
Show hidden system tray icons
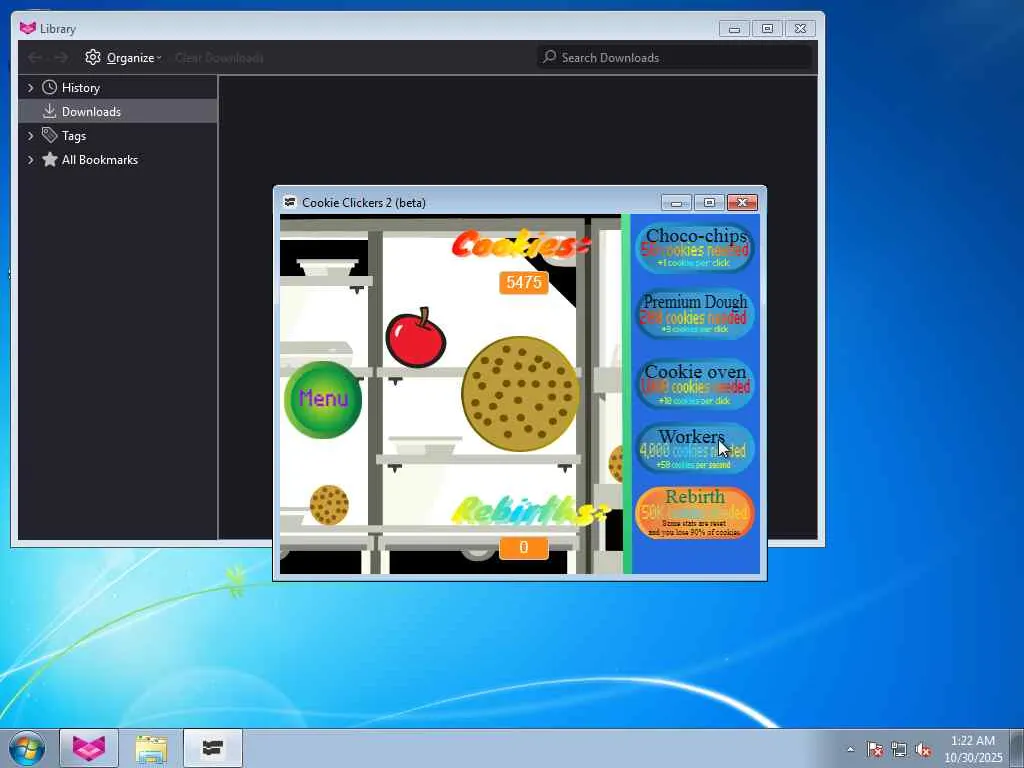850,749
